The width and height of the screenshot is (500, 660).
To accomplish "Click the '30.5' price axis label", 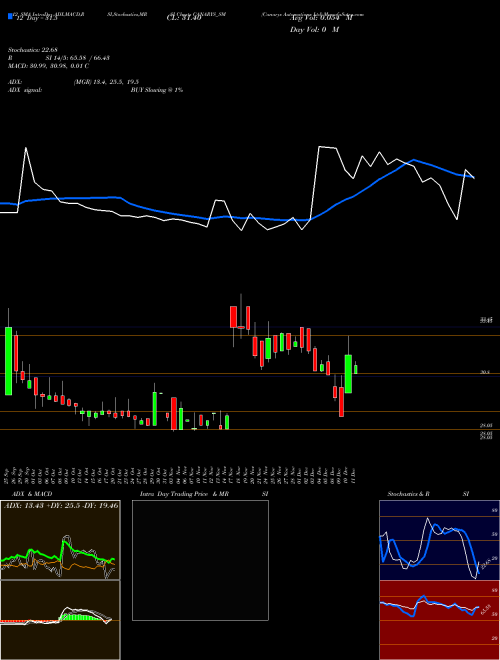I will 485,373.
